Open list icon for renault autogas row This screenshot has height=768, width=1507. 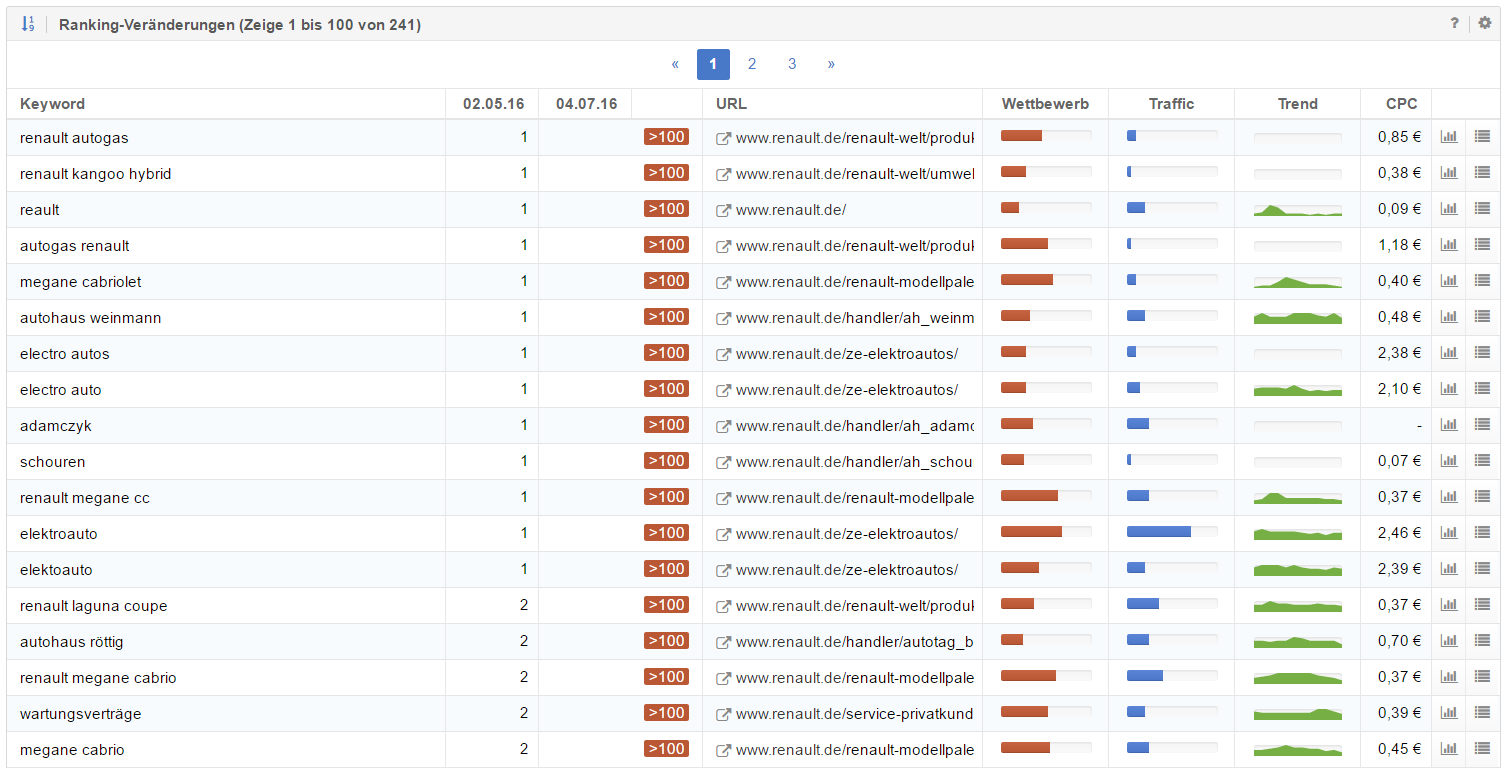1482,137
